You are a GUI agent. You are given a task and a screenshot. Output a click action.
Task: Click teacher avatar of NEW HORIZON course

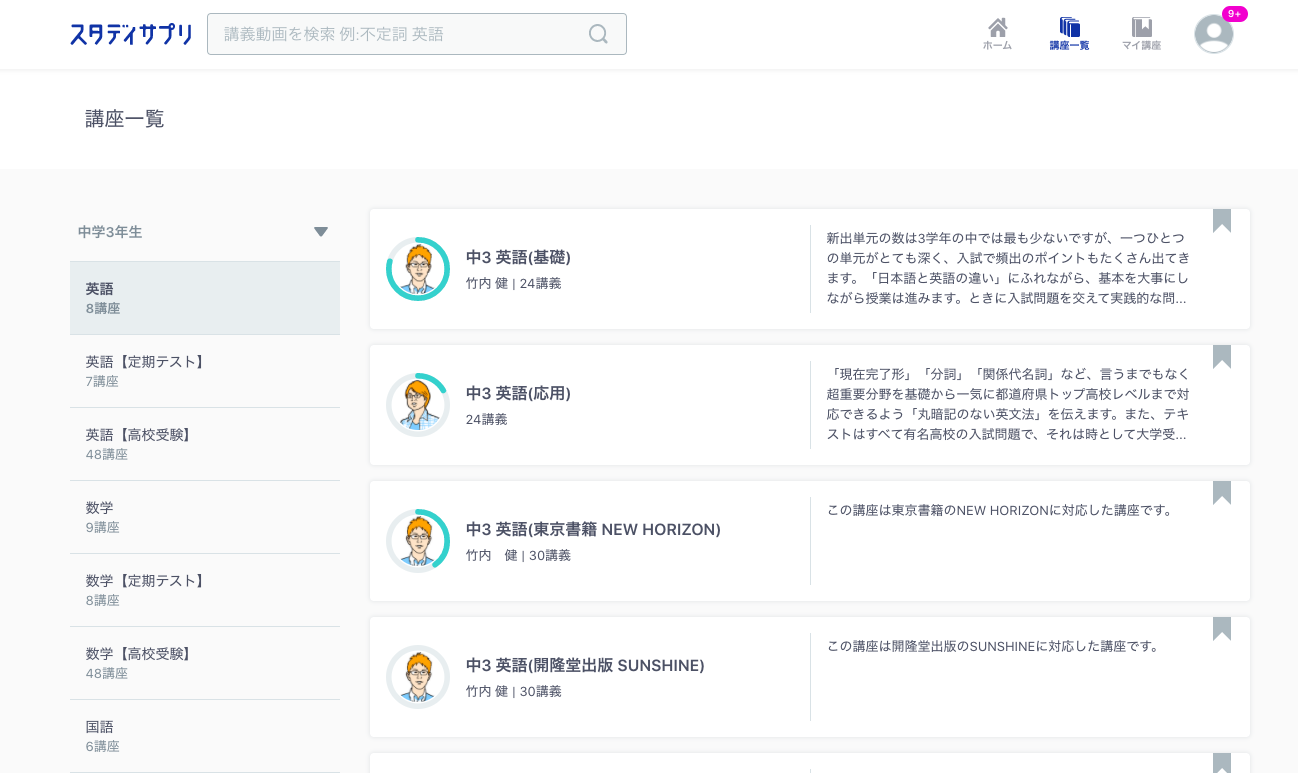click(x=418, y=541)
